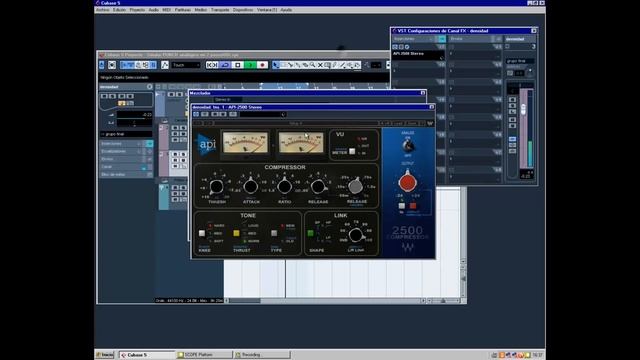Viewport: 640px width, 360px height.
Task: Switch to SCOPE Platform in taskbar
Action: [x=204, y=355]
